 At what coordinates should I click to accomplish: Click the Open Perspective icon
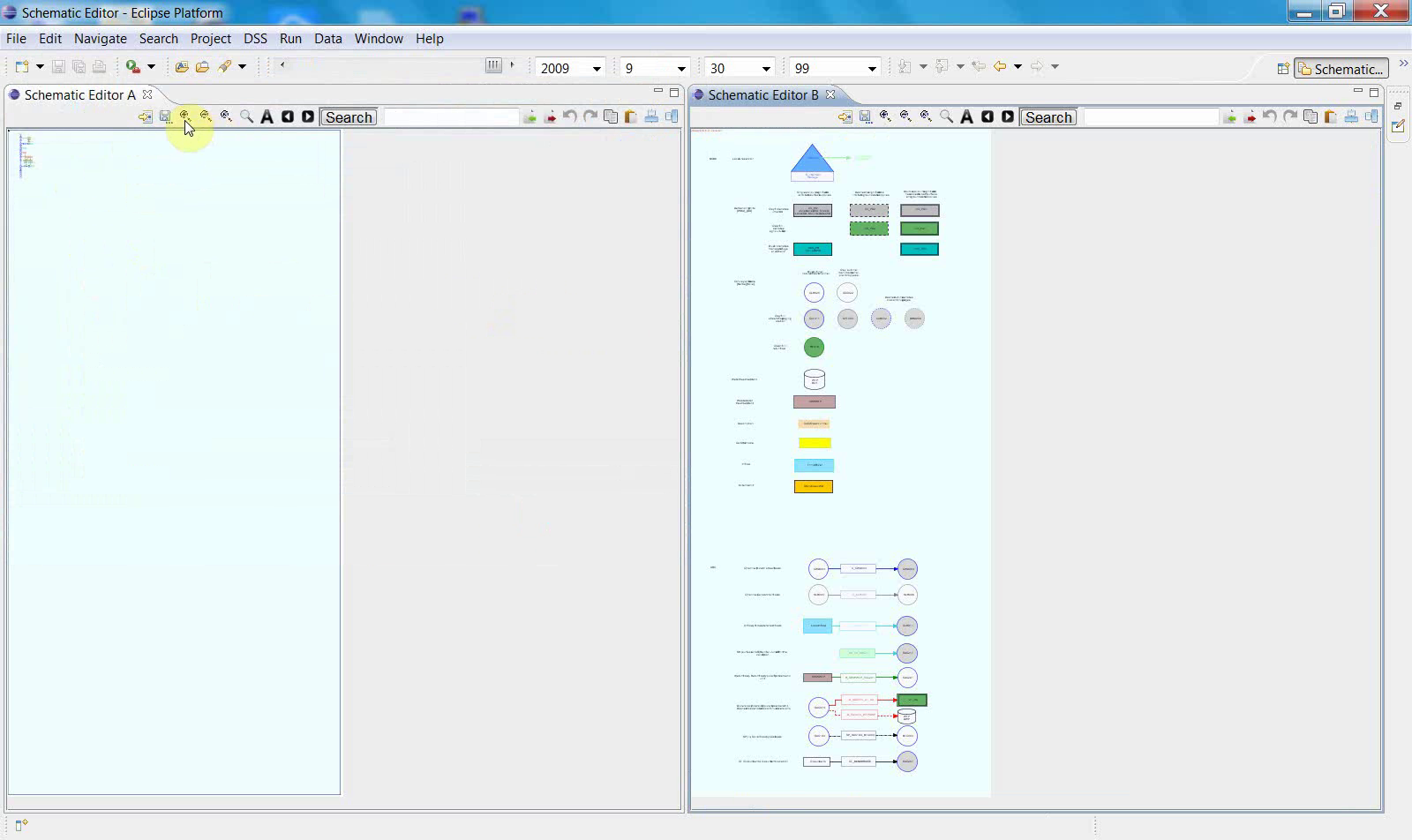(1283, 69)
